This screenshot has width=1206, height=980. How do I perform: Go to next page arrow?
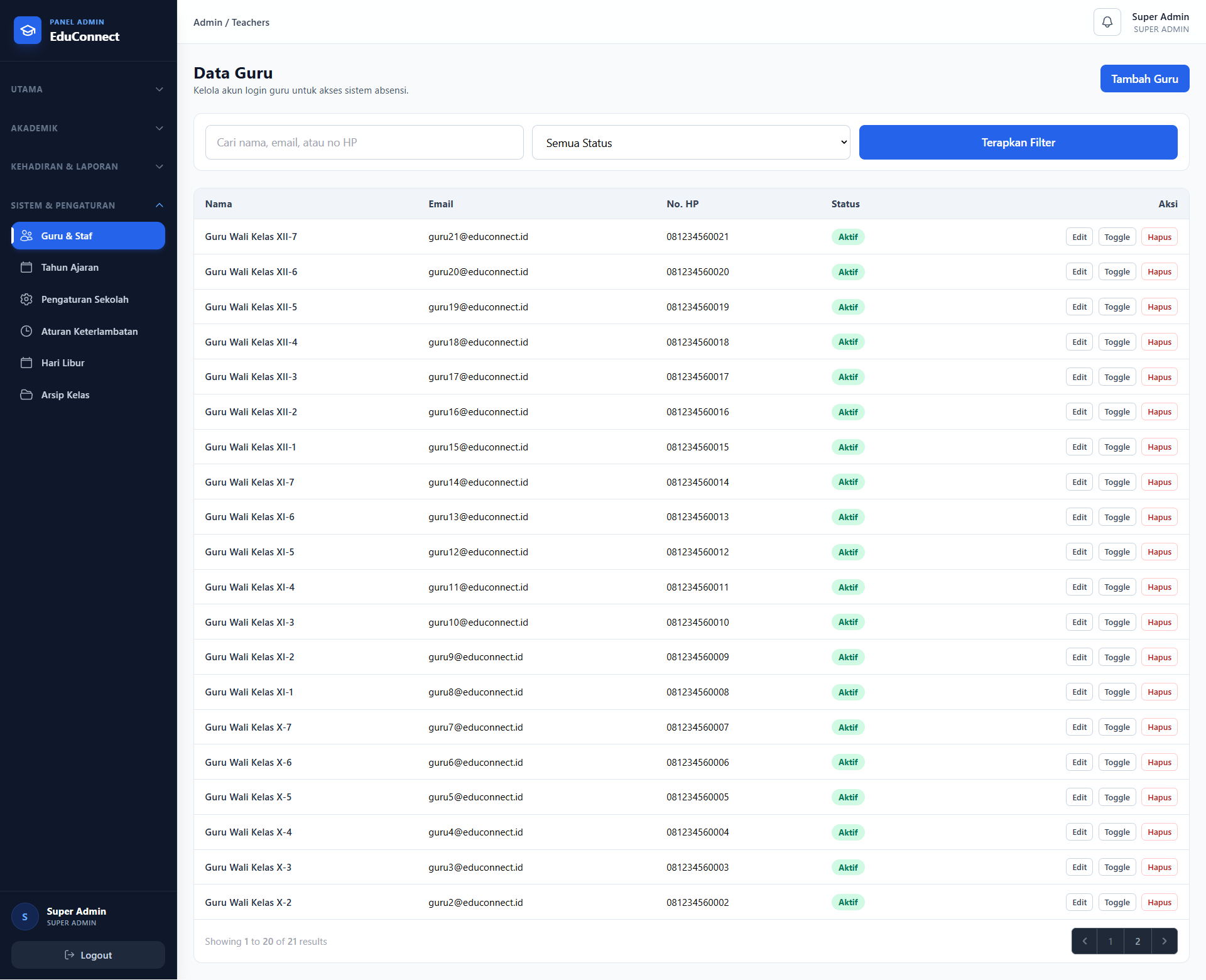(x=1164, y=941)
